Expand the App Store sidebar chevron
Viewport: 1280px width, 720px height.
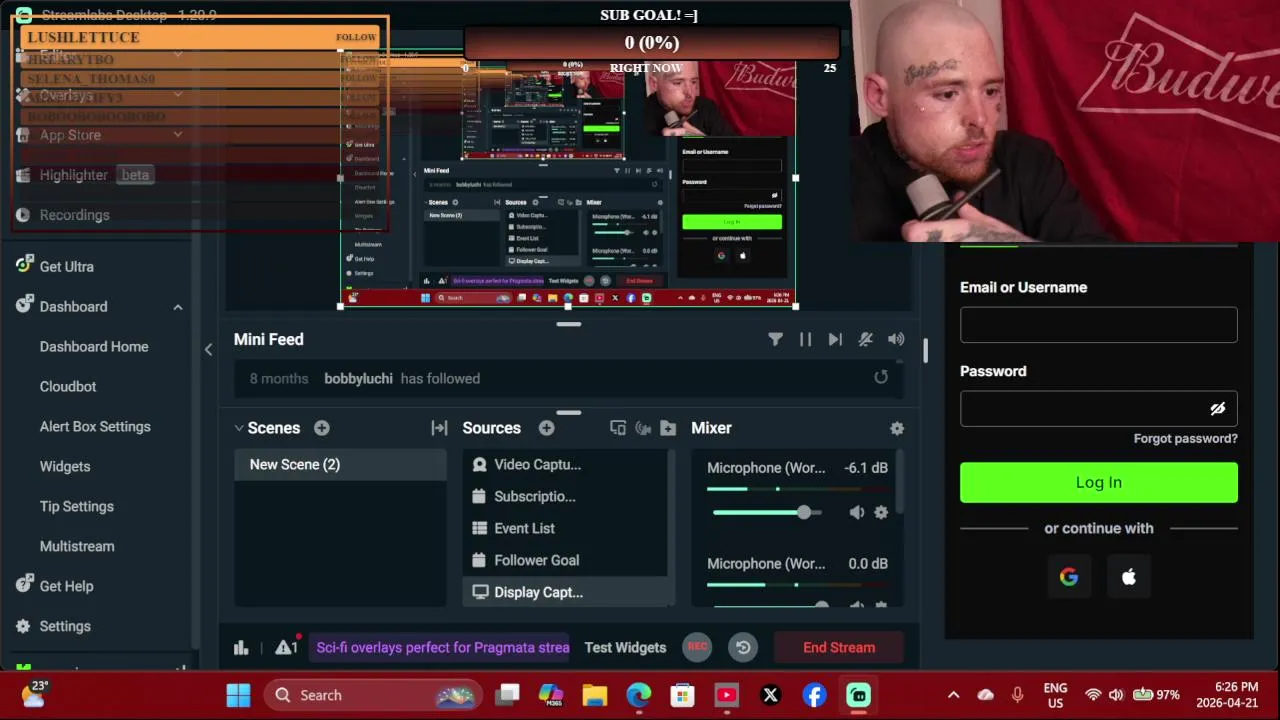click(x=178, y=135)
